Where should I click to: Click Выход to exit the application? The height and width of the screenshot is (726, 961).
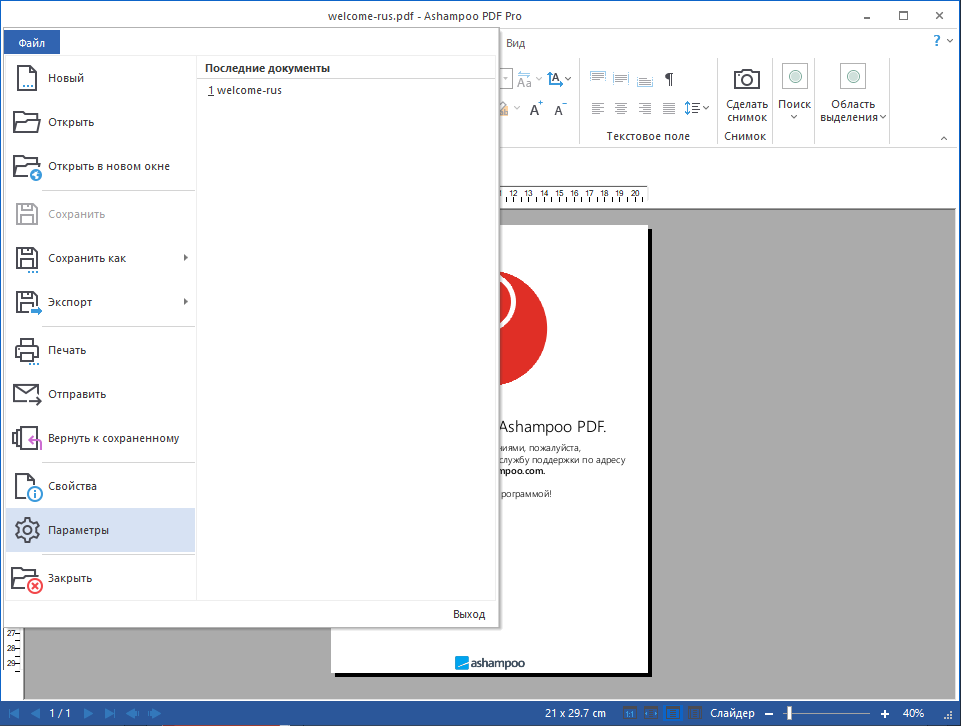(469, 614)
